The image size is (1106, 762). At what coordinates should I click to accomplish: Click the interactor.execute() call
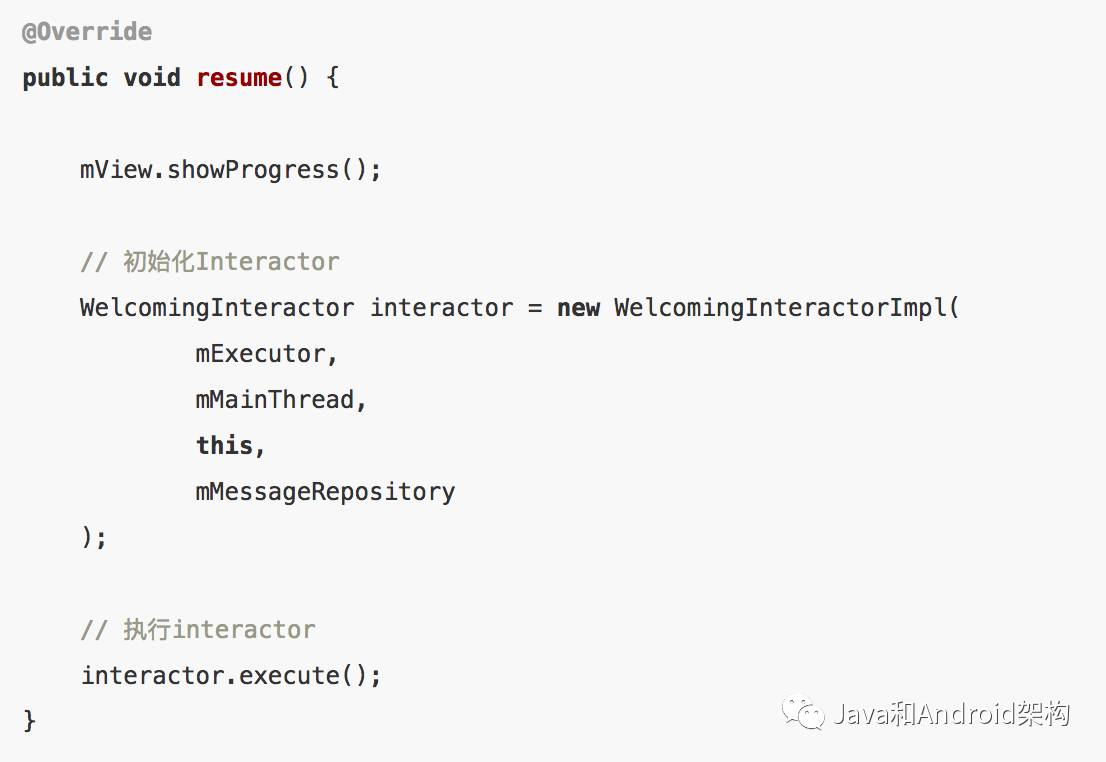point(231,675)
